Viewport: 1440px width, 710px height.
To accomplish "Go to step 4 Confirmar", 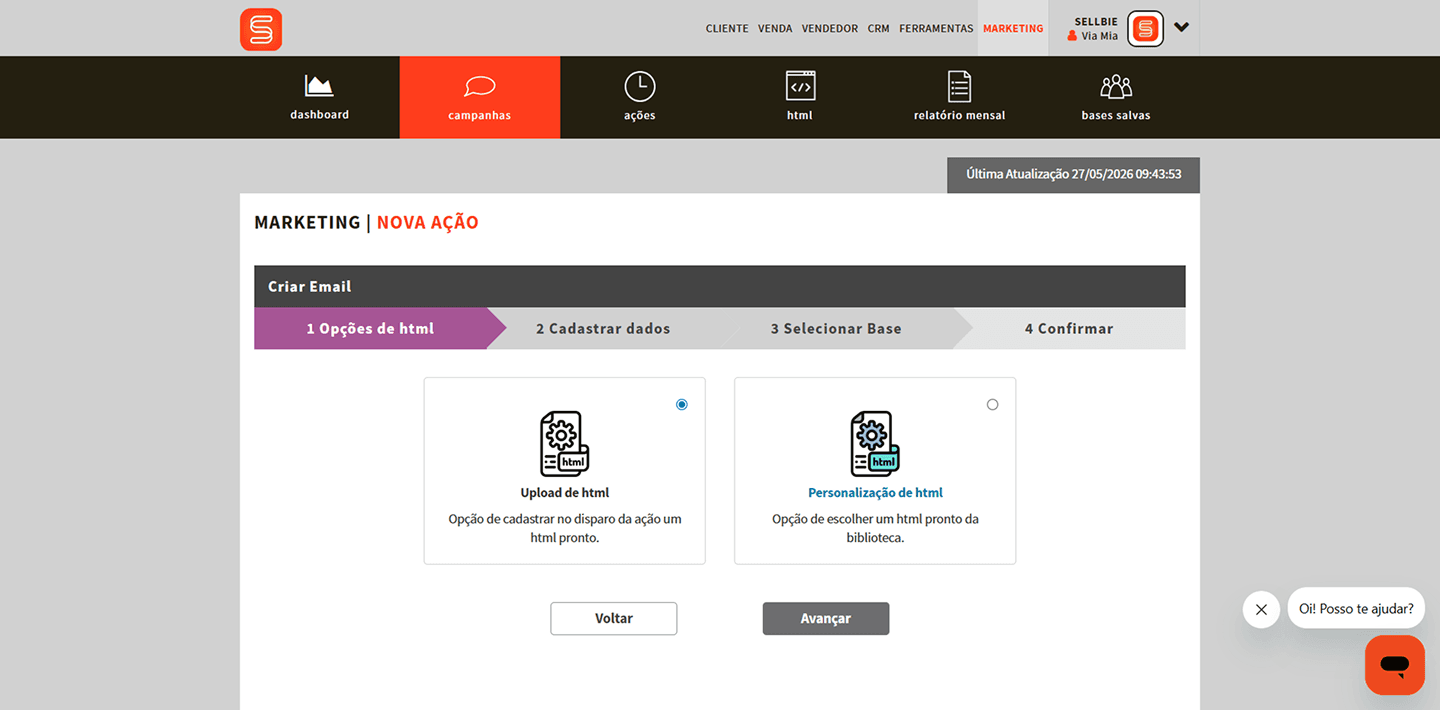I will pyautogui.click(x=1069, y=328).
